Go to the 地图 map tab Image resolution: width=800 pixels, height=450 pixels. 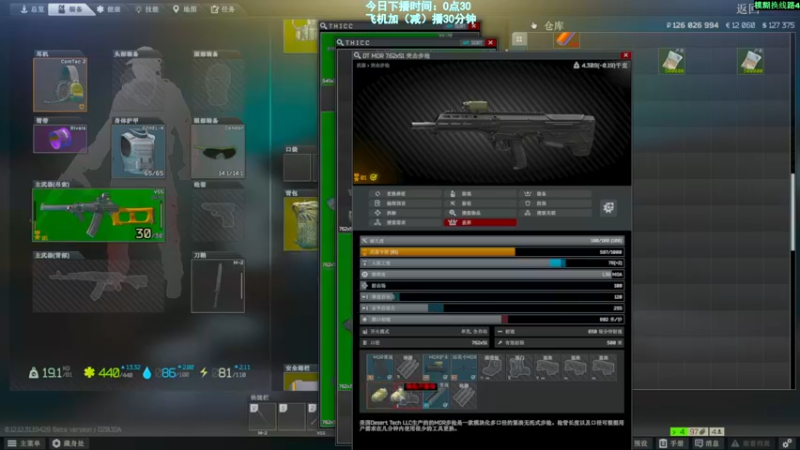[185, 9]
